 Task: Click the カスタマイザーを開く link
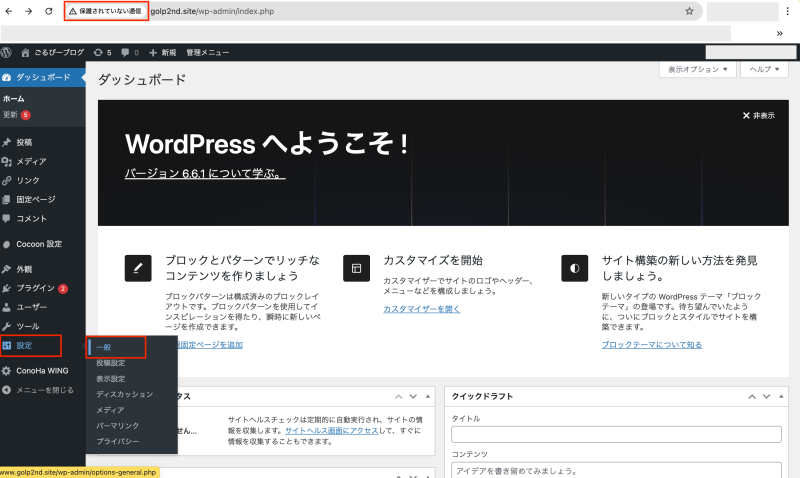tap(422, 309)
